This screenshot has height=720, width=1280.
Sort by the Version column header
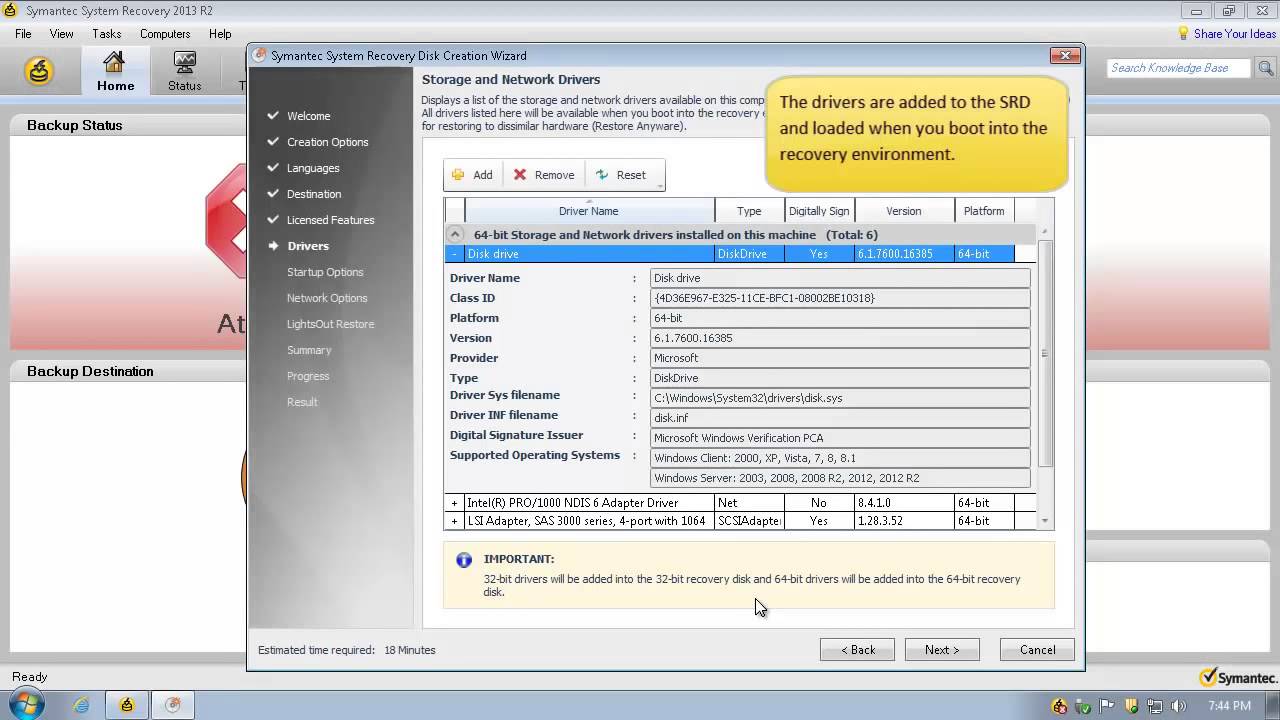[904, 211]
